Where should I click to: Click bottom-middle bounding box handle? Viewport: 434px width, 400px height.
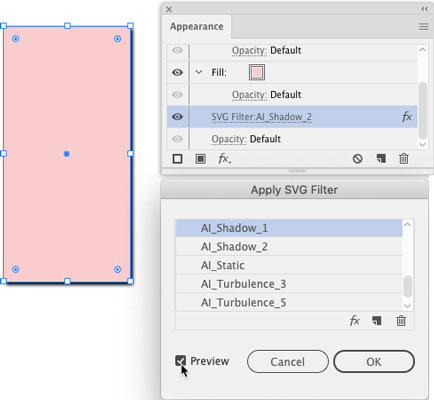(67, 281)
